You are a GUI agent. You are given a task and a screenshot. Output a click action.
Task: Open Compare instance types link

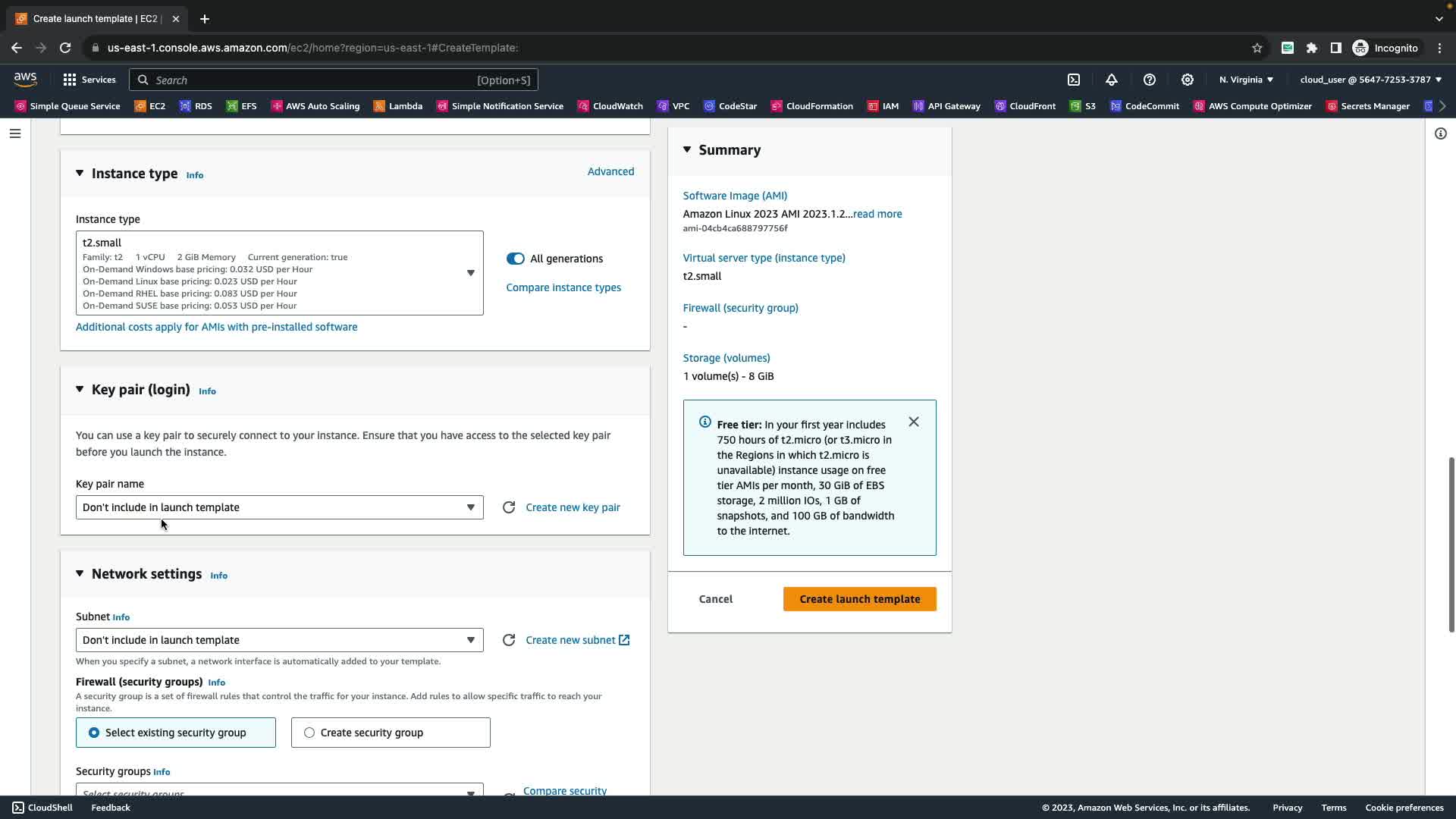[563, 287]
